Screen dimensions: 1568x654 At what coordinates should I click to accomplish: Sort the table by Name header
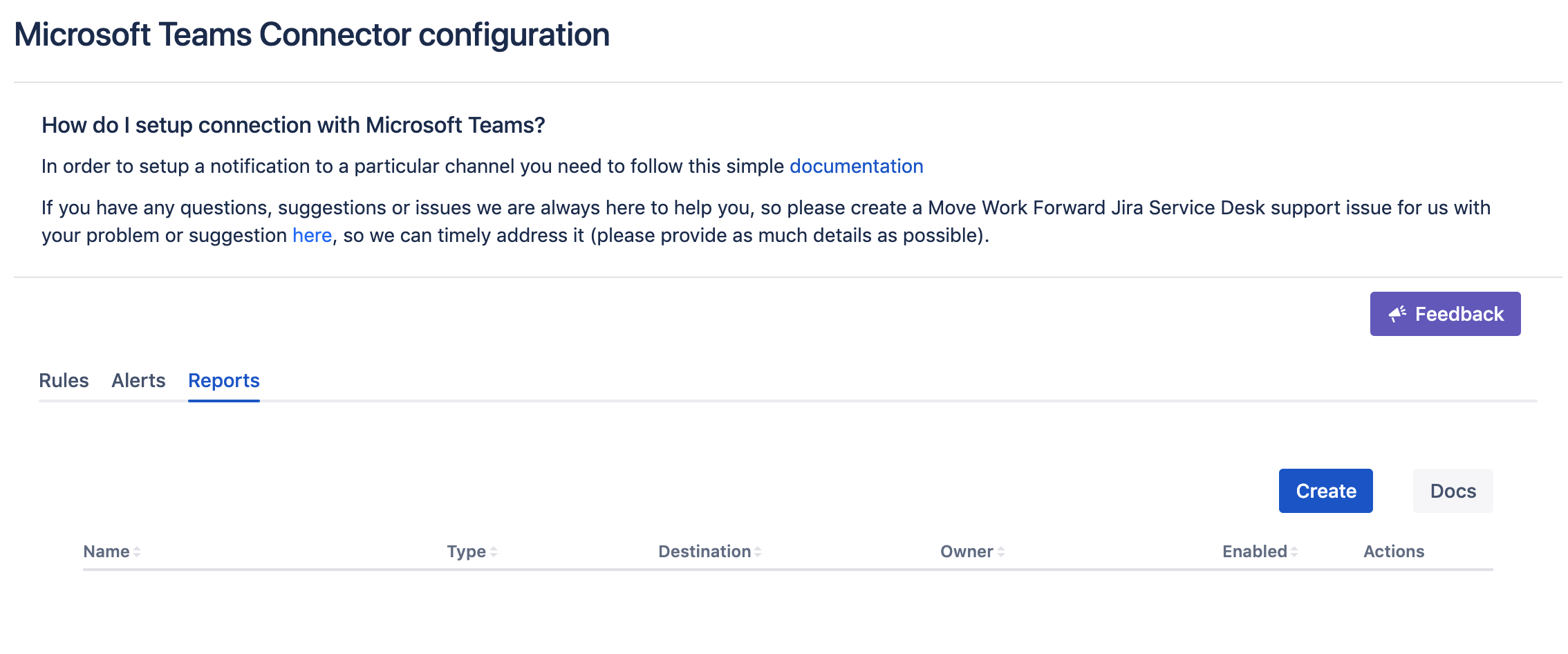pyautogui.click(x=106, y=552)
